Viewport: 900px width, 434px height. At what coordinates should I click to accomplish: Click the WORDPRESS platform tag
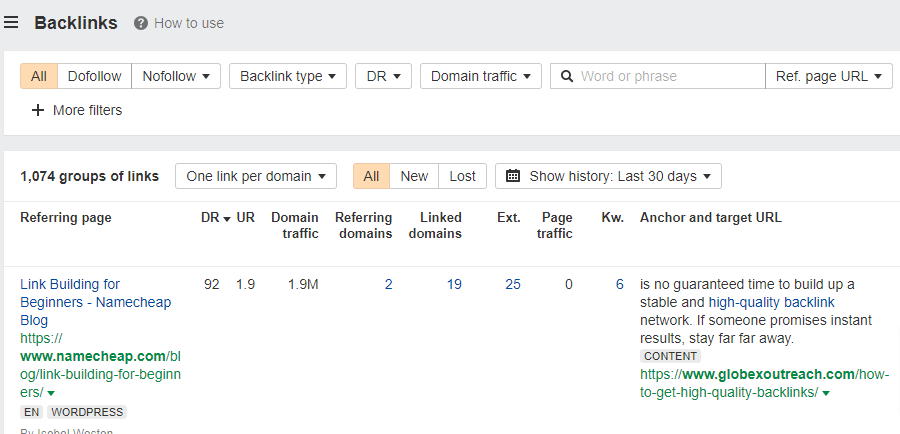click(87, 412)
